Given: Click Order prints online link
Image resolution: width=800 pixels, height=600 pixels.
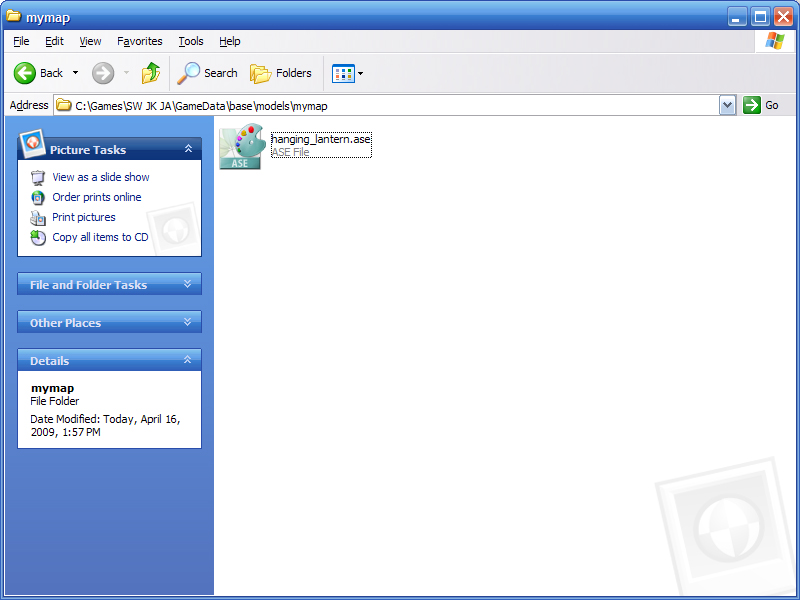Looking at the screenshot, I should tap(96, 197).
